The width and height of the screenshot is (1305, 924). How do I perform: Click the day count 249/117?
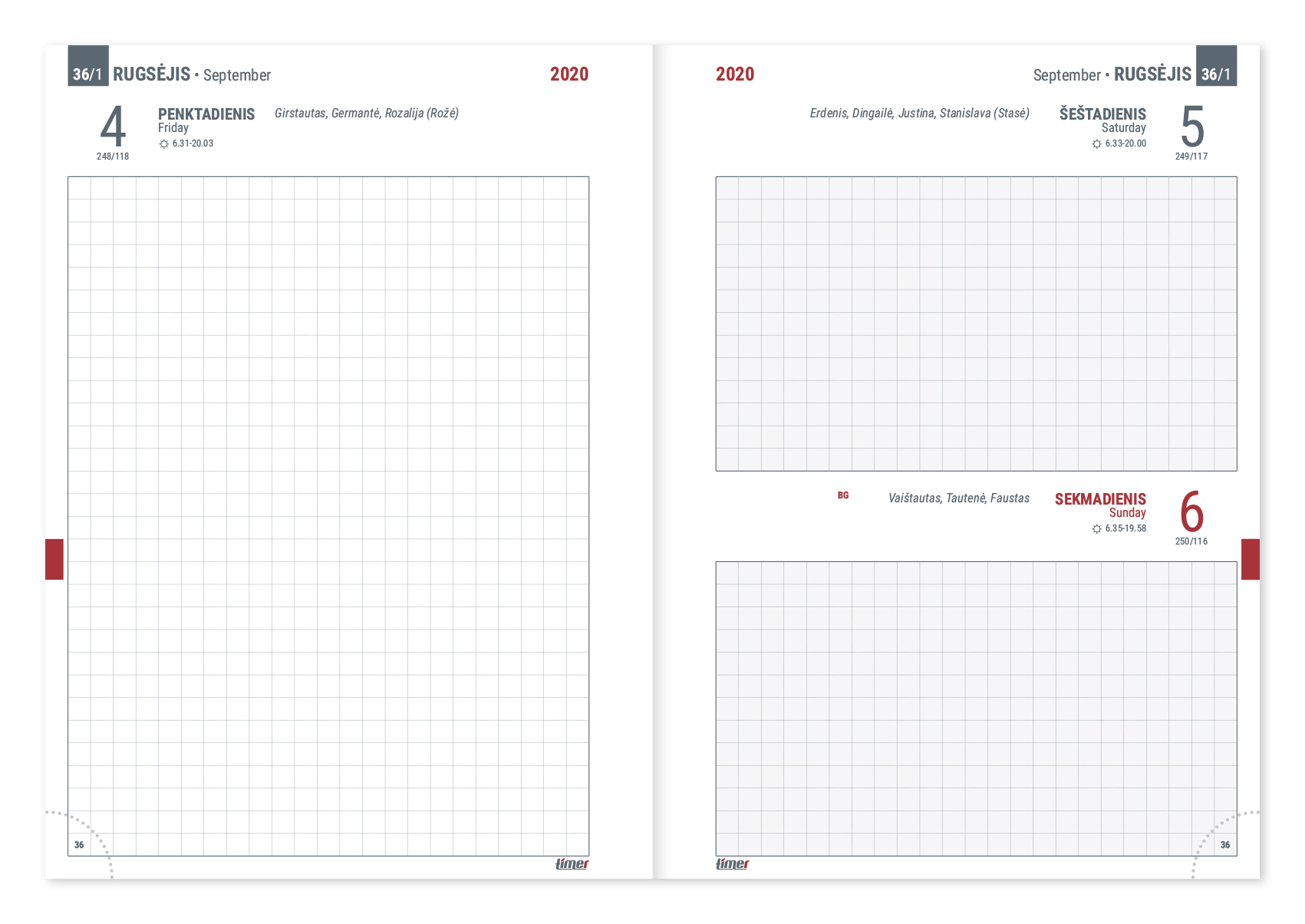click(1191, 156)
